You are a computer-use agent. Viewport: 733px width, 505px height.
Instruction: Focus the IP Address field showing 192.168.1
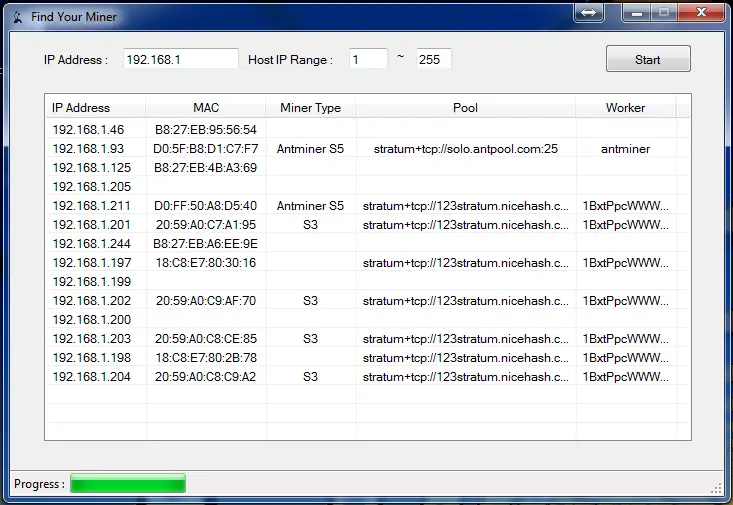click(x=180, y=59)
